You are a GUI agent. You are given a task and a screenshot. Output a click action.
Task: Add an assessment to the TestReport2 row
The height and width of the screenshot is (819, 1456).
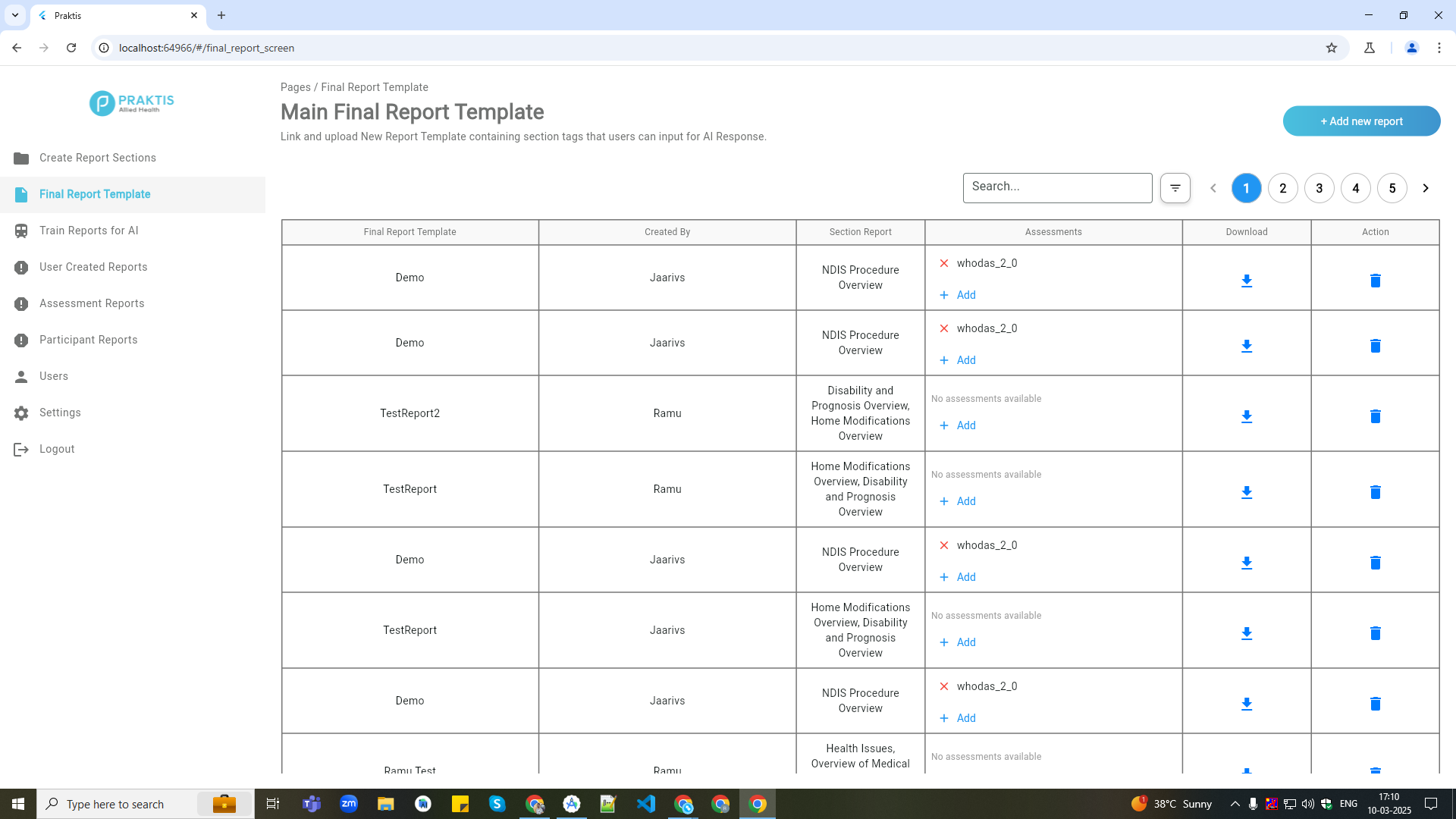[958, 425]
